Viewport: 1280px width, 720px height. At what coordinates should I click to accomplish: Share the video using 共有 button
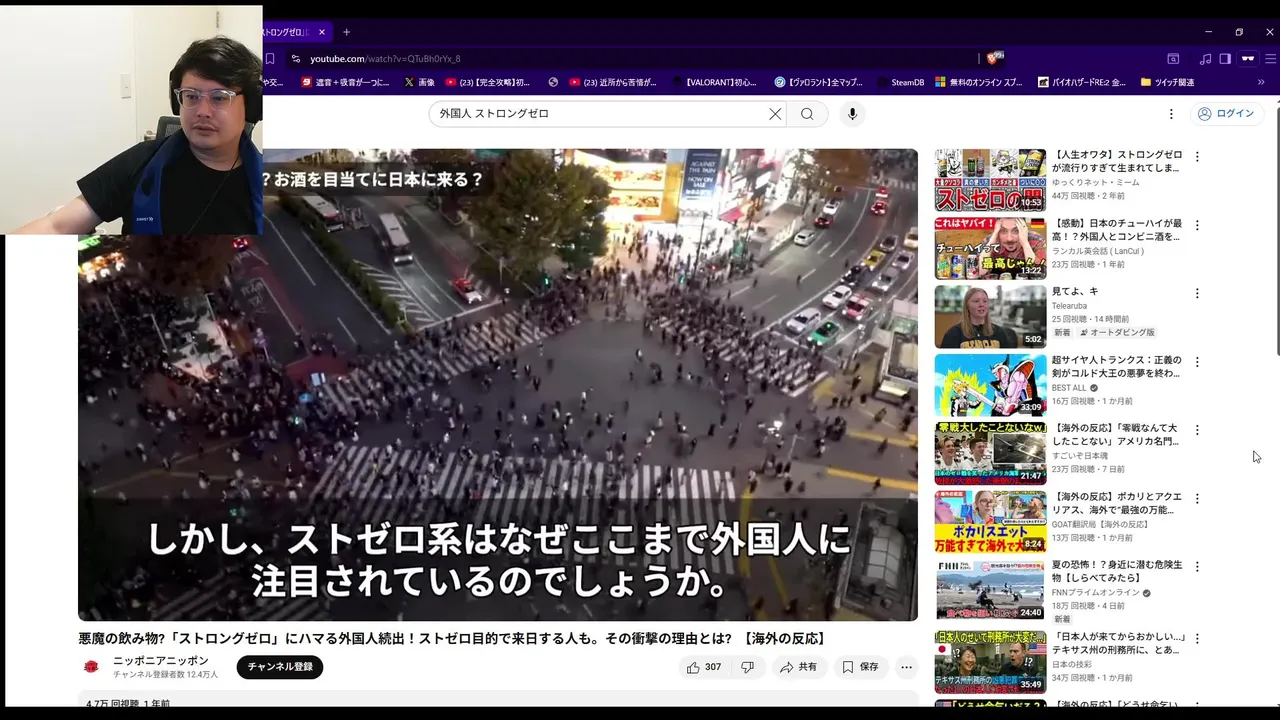(x=799, y=667)
